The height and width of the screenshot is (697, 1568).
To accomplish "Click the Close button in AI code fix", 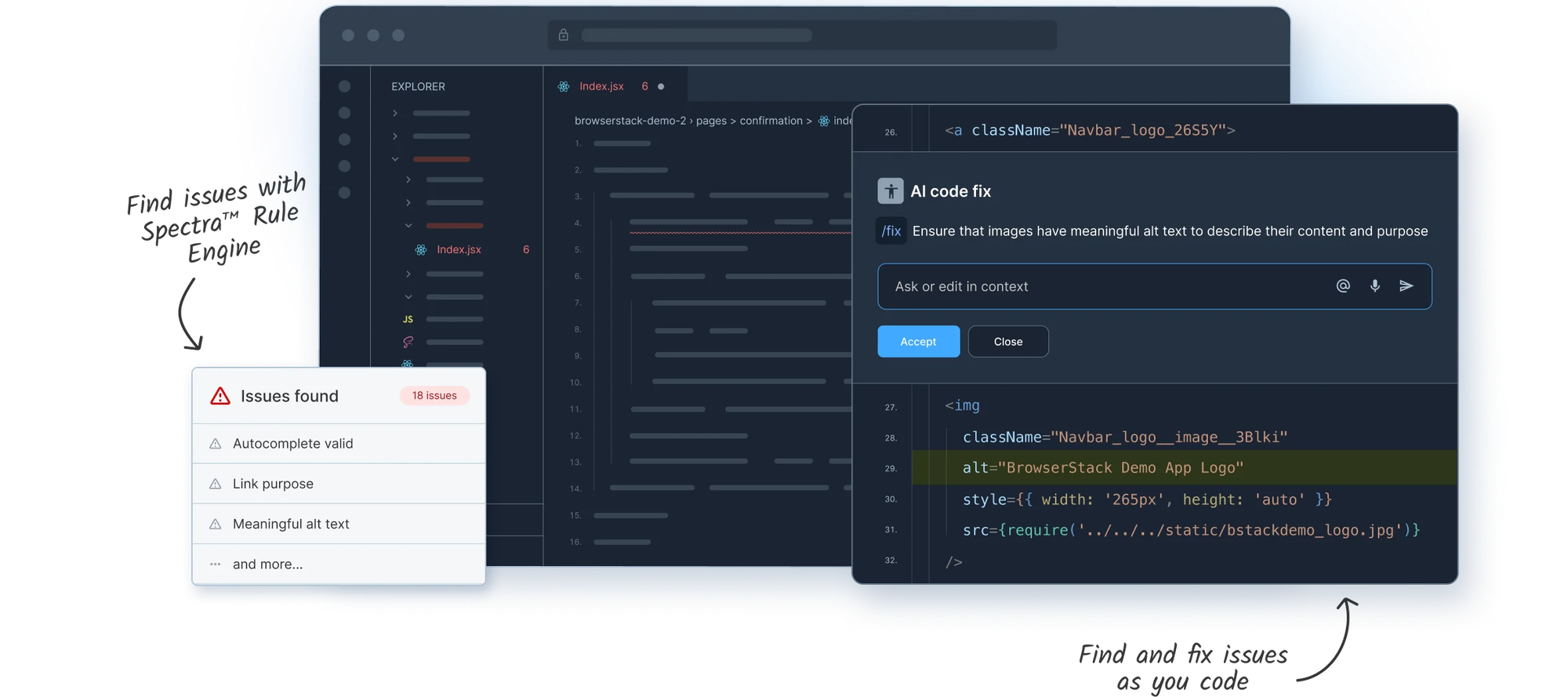I will pos(1008,341).
